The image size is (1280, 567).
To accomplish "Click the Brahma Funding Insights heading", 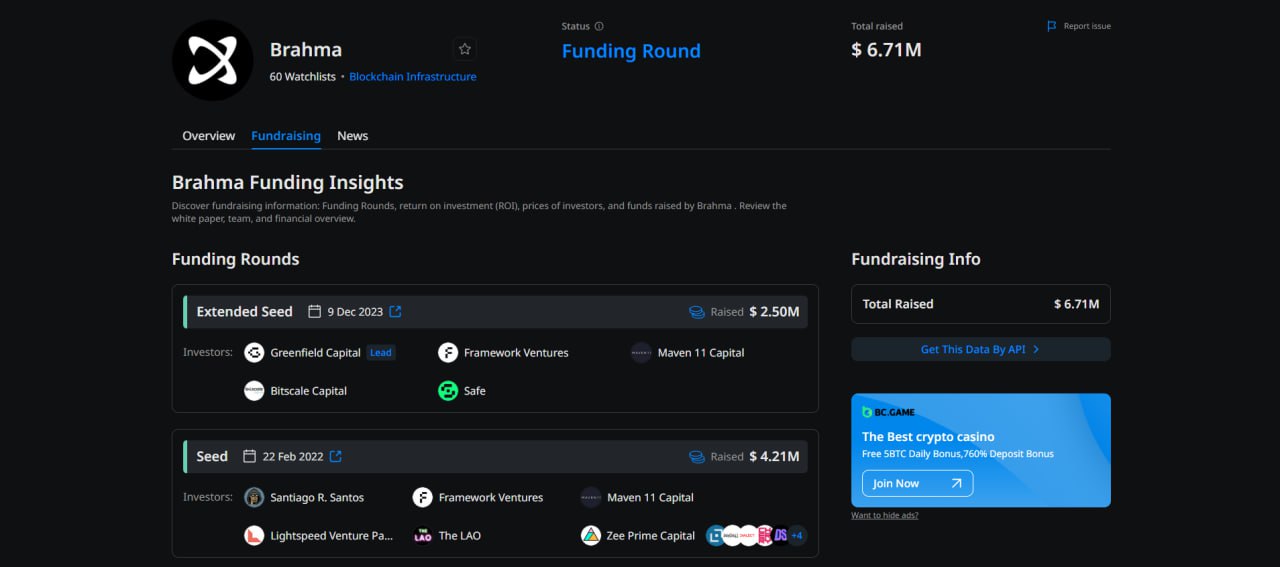I will click(288, 183).
